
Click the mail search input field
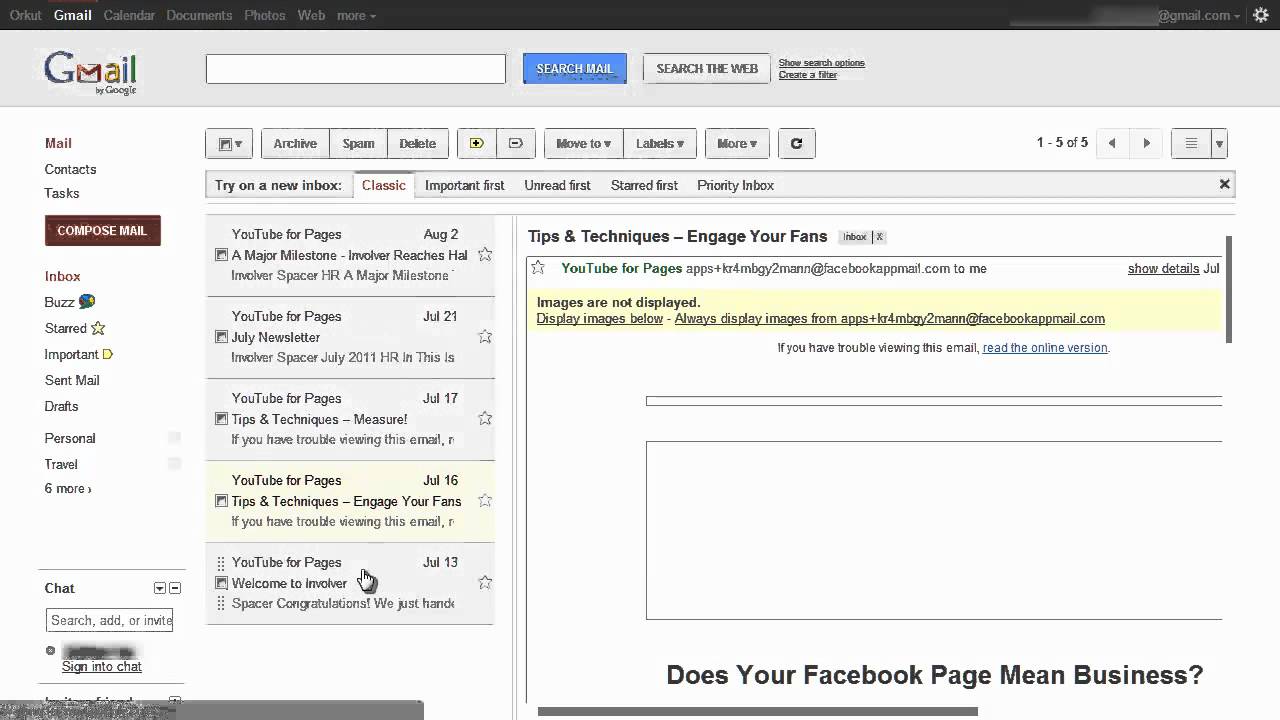point(356,68)
